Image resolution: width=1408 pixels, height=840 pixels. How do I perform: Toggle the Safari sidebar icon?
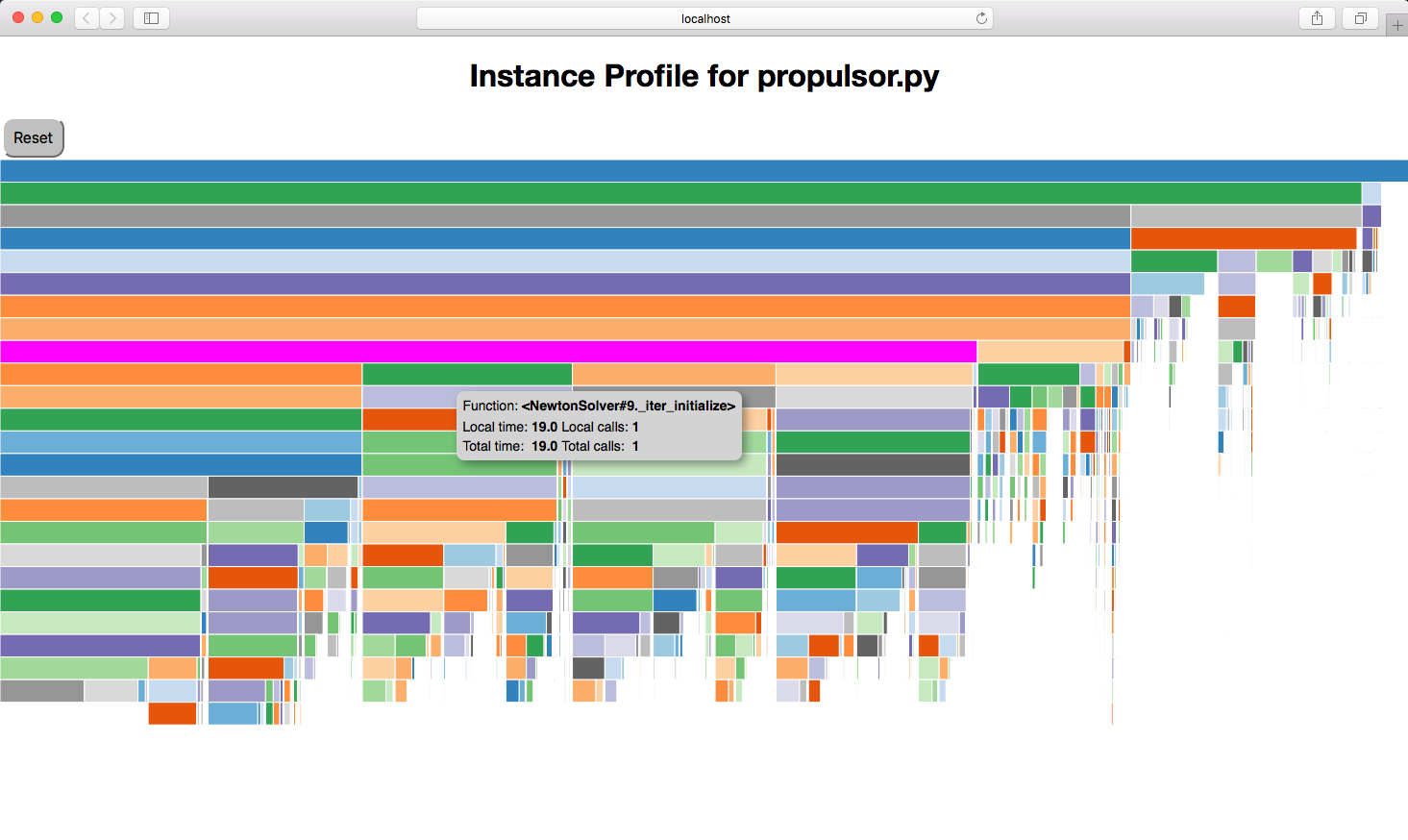click(x=151, y=18)
